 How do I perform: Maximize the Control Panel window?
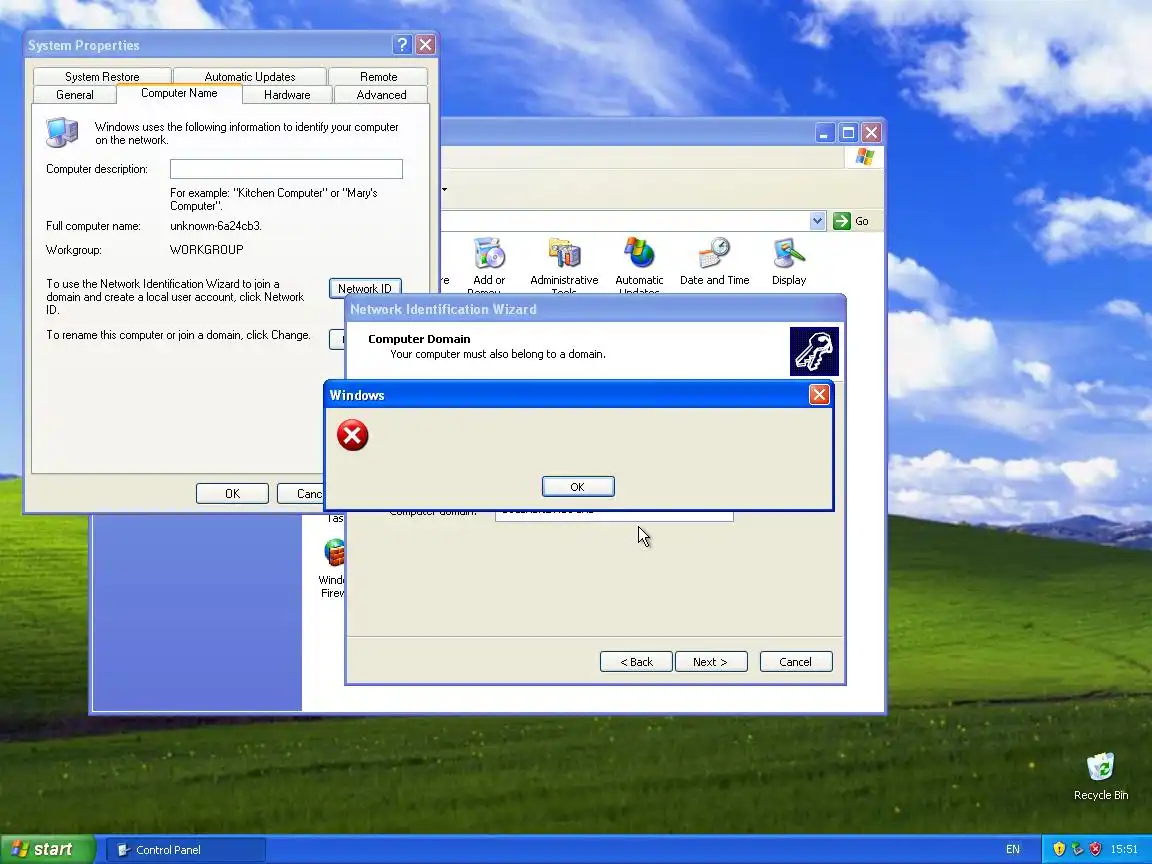(849, 133)
